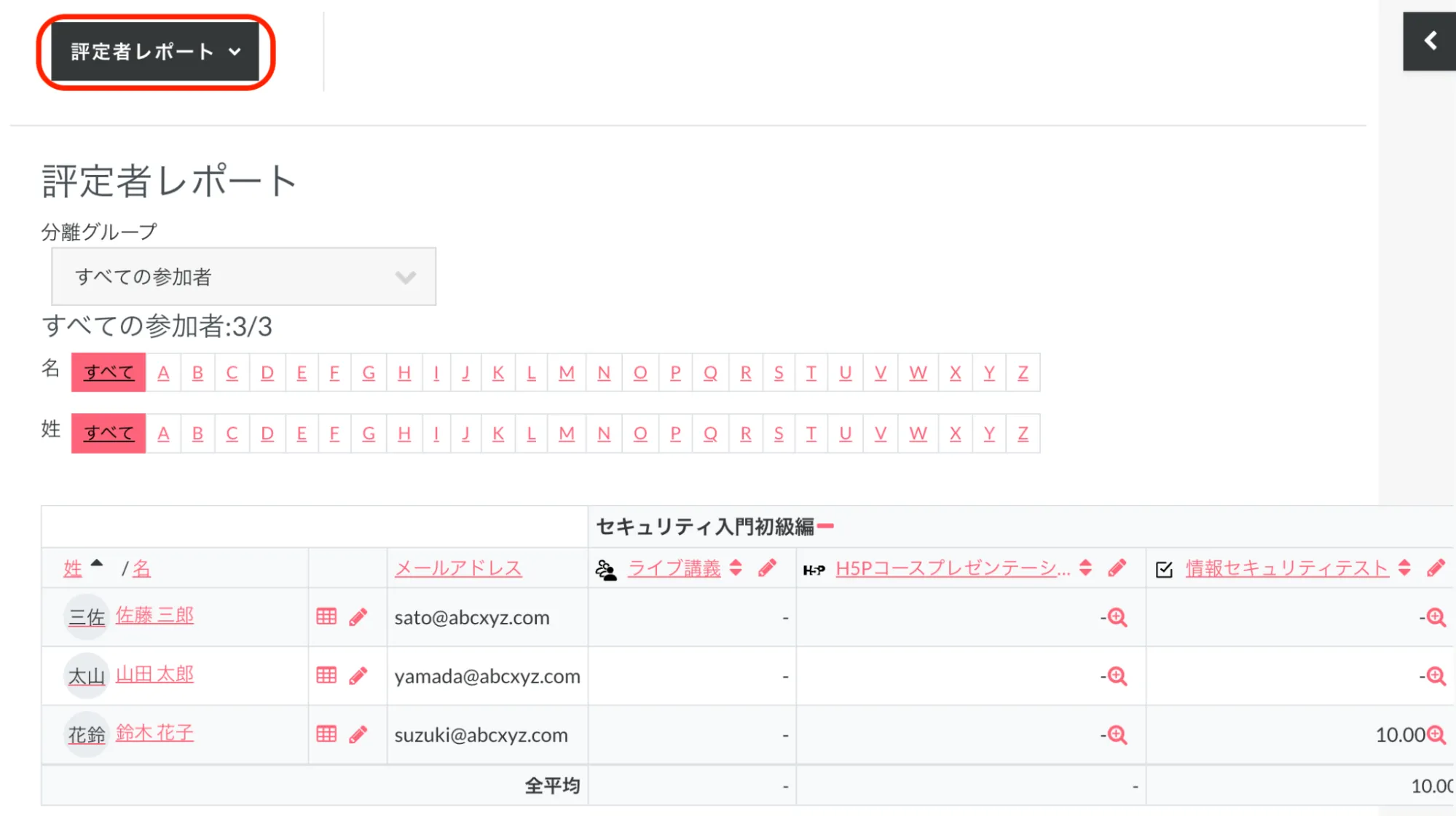Open 山田 太郎 user profile link
Screen dimensions: 1456x816
(x=154, y=674)
